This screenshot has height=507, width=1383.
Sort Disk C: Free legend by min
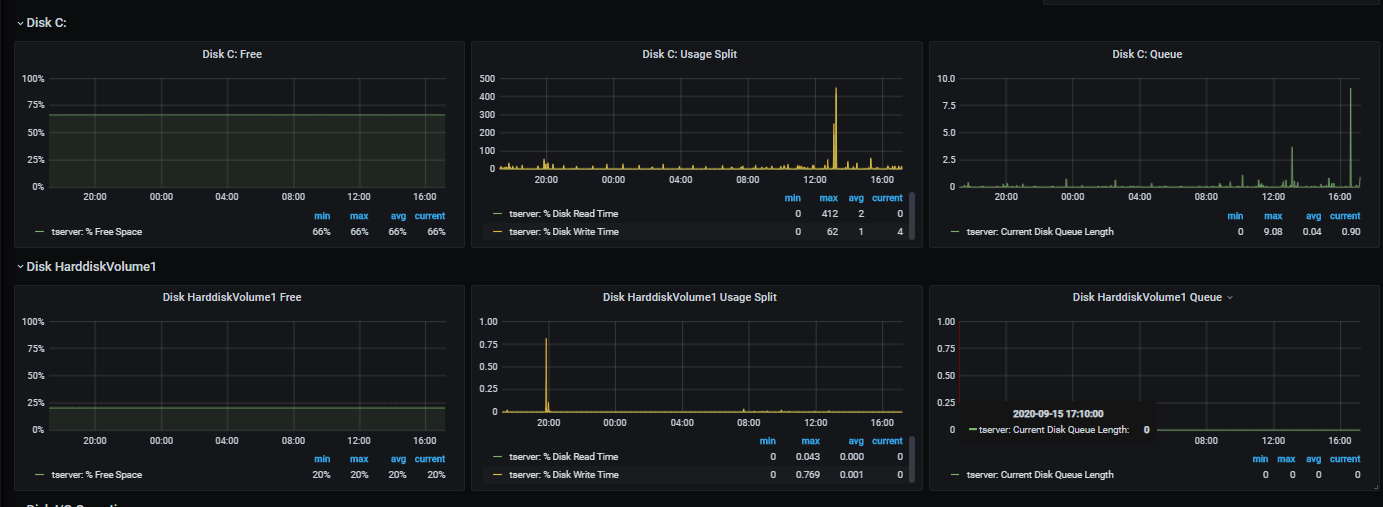point(322,216)
